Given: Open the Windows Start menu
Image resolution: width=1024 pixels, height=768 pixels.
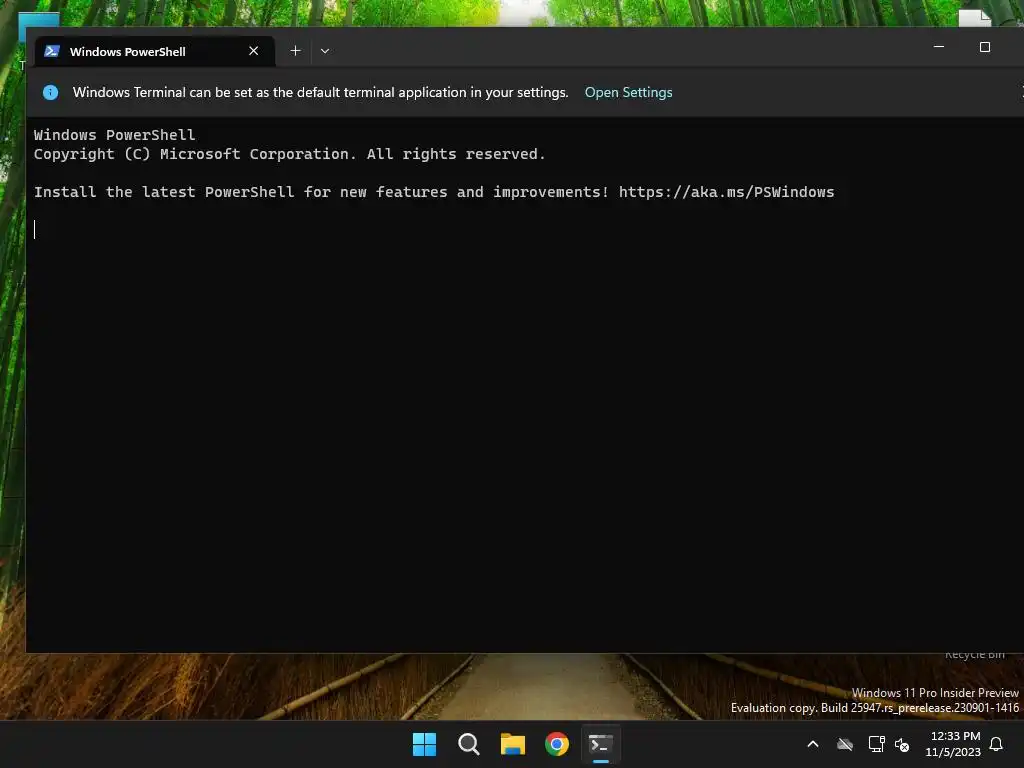Looking at the screenshot, I should click(424, 744).
